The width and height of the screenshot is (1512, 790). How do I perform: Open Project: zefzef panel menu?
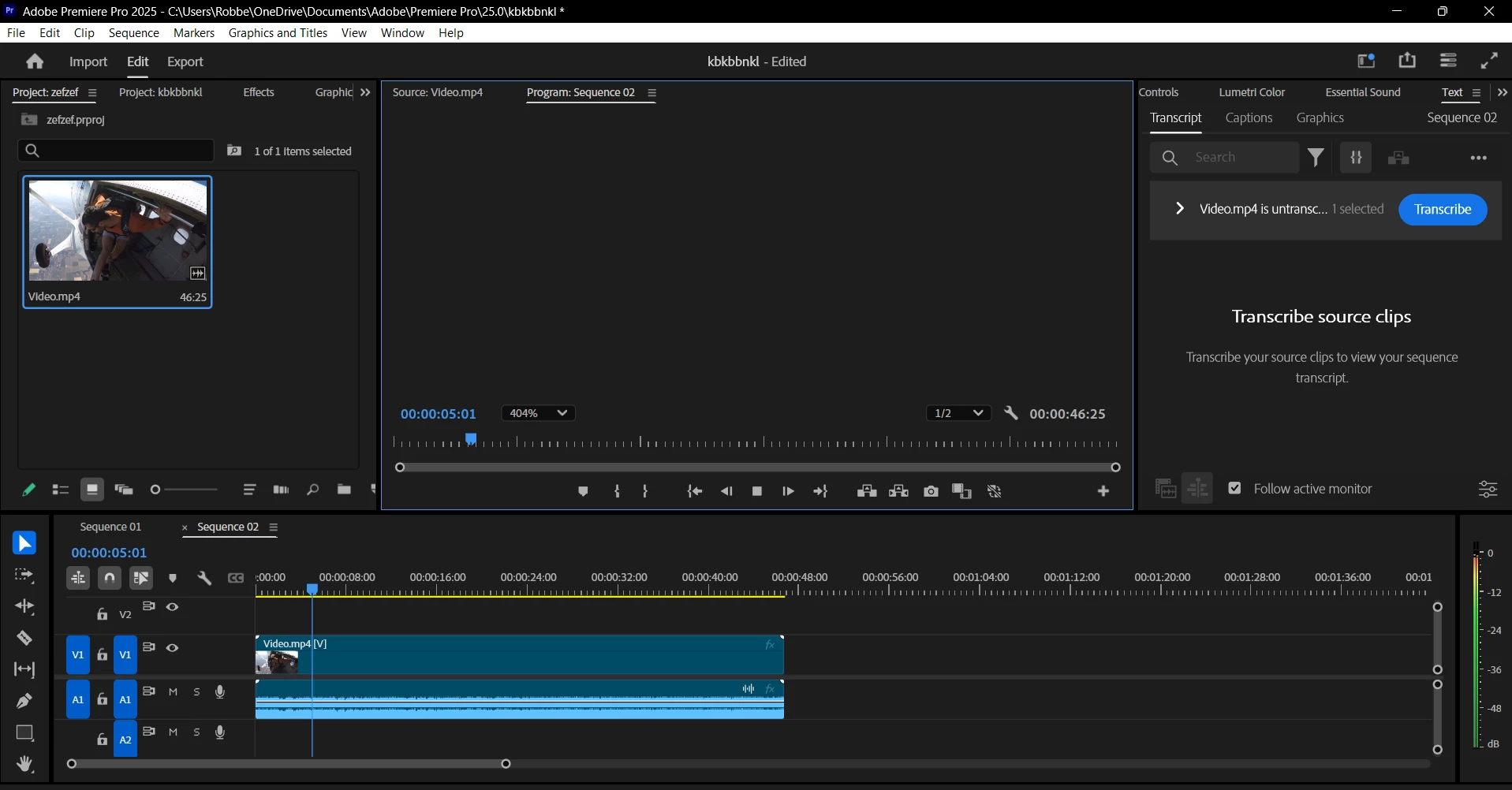(91, 92)
